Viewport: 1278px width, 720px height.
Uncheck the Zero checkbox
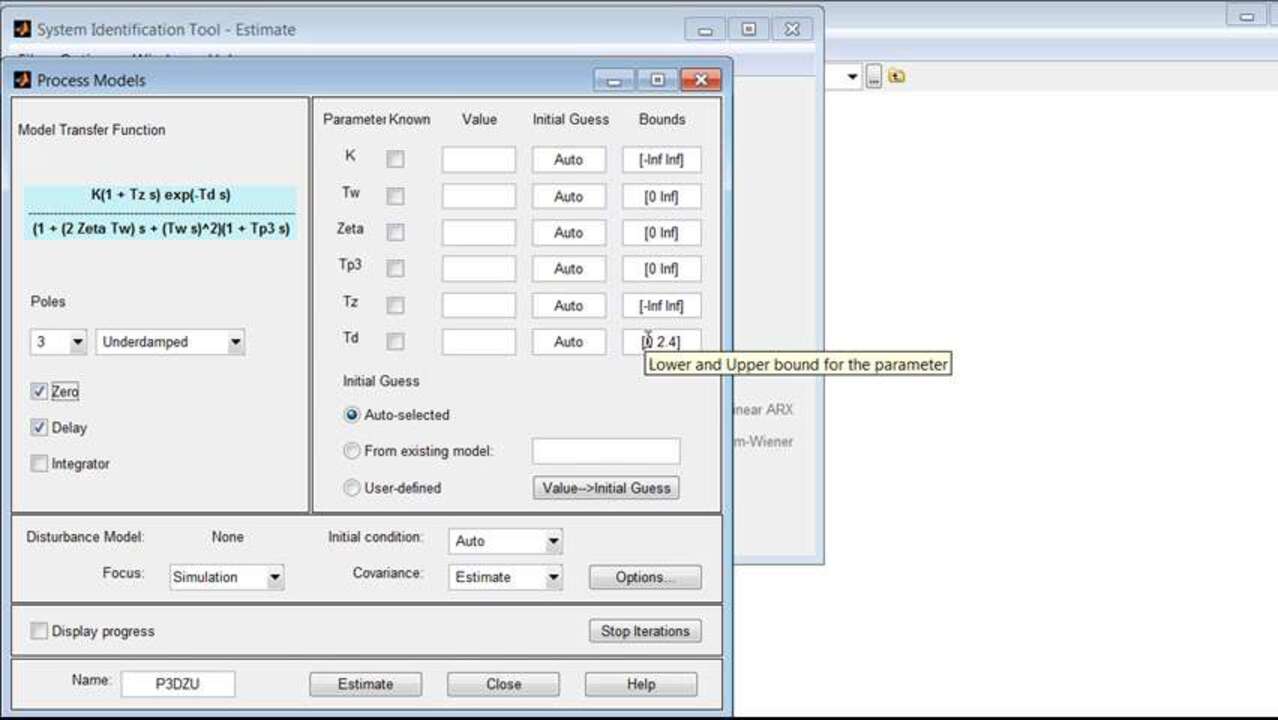click(x=39, y=392)
